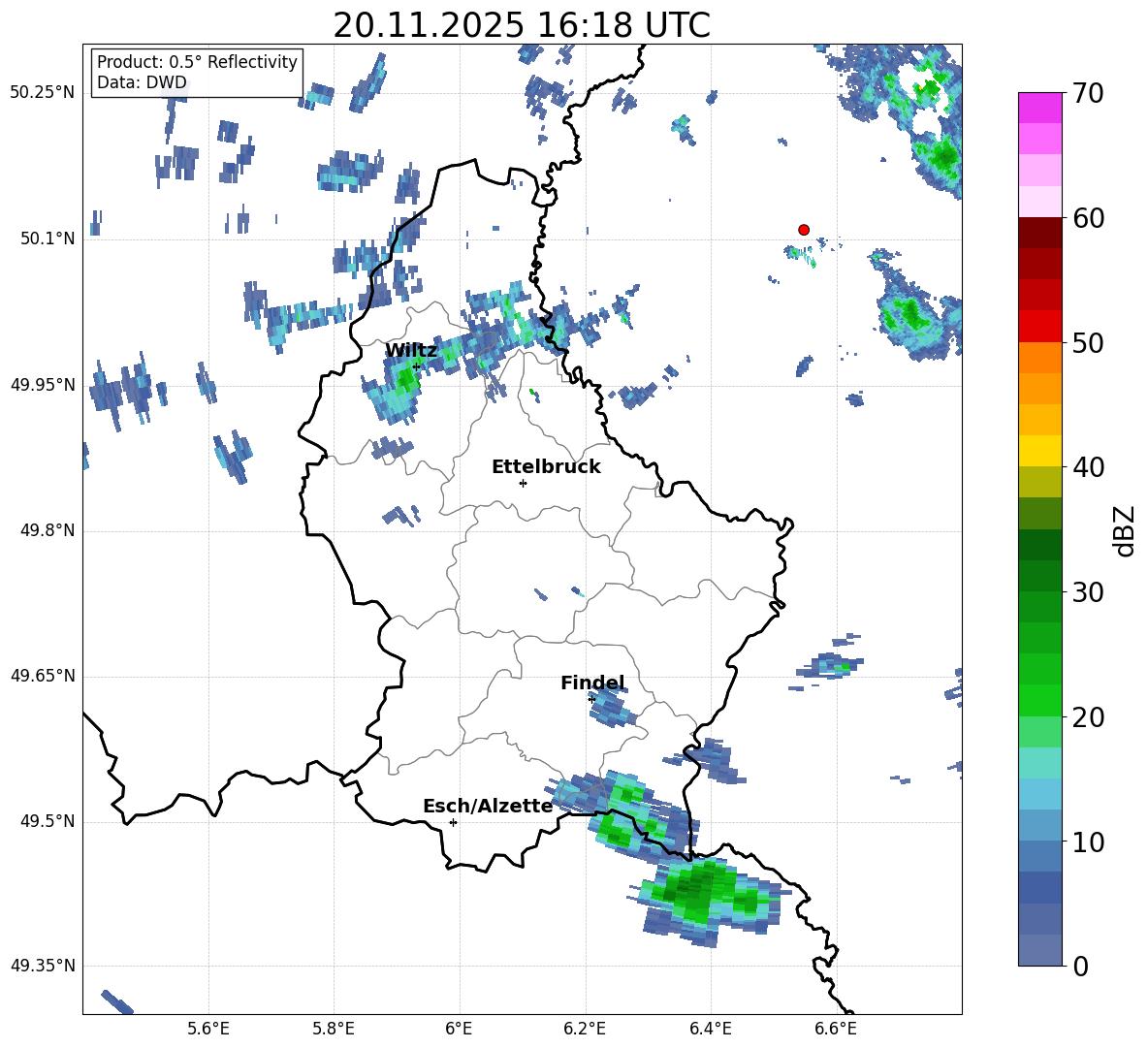Click the 0 tick on the colorbar
The width and height of the screenshot is (1148, 1048).
(1080, 966)
